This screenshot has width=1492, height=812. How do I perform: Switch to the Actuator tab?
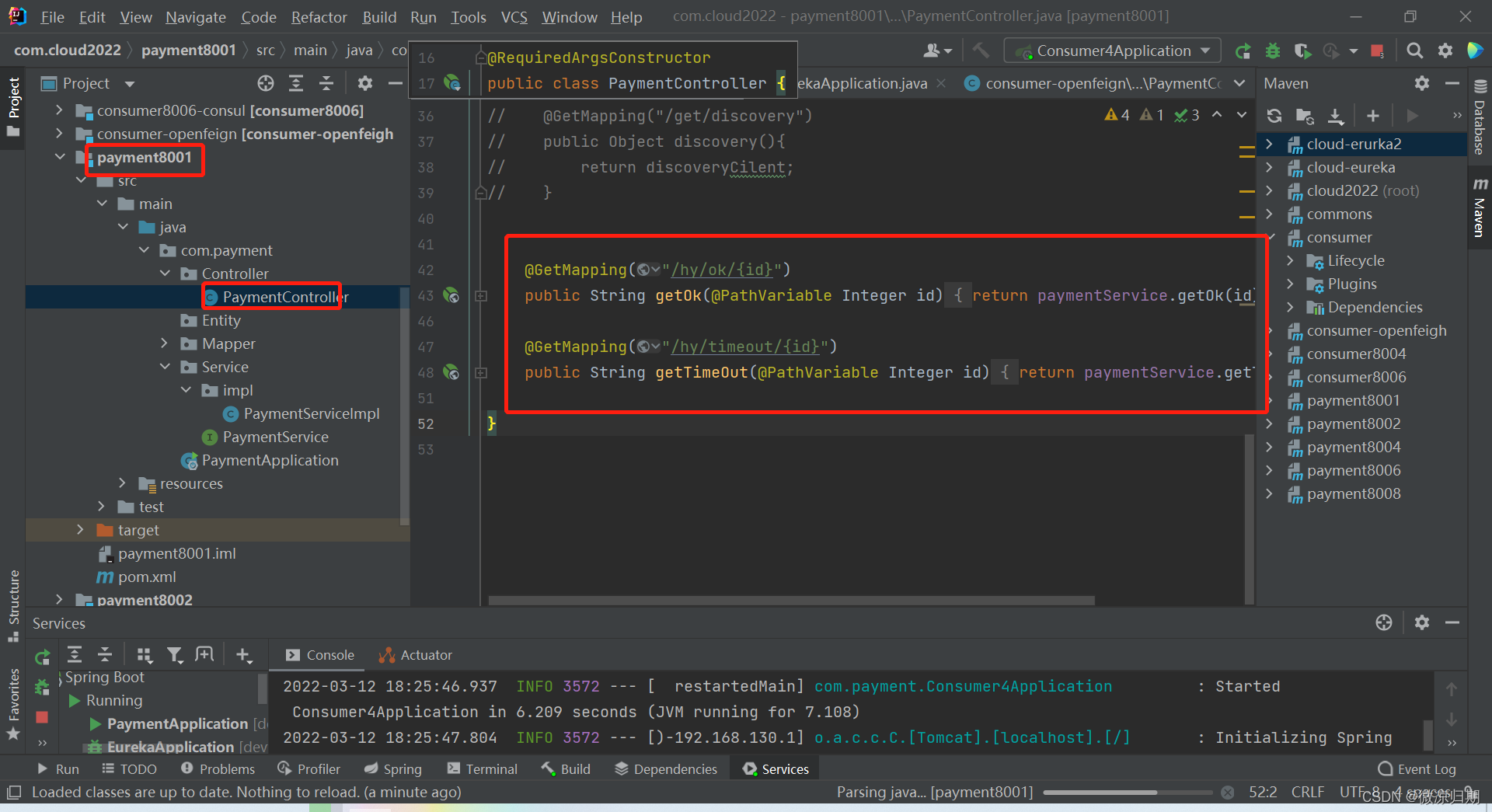click(416, 655)
